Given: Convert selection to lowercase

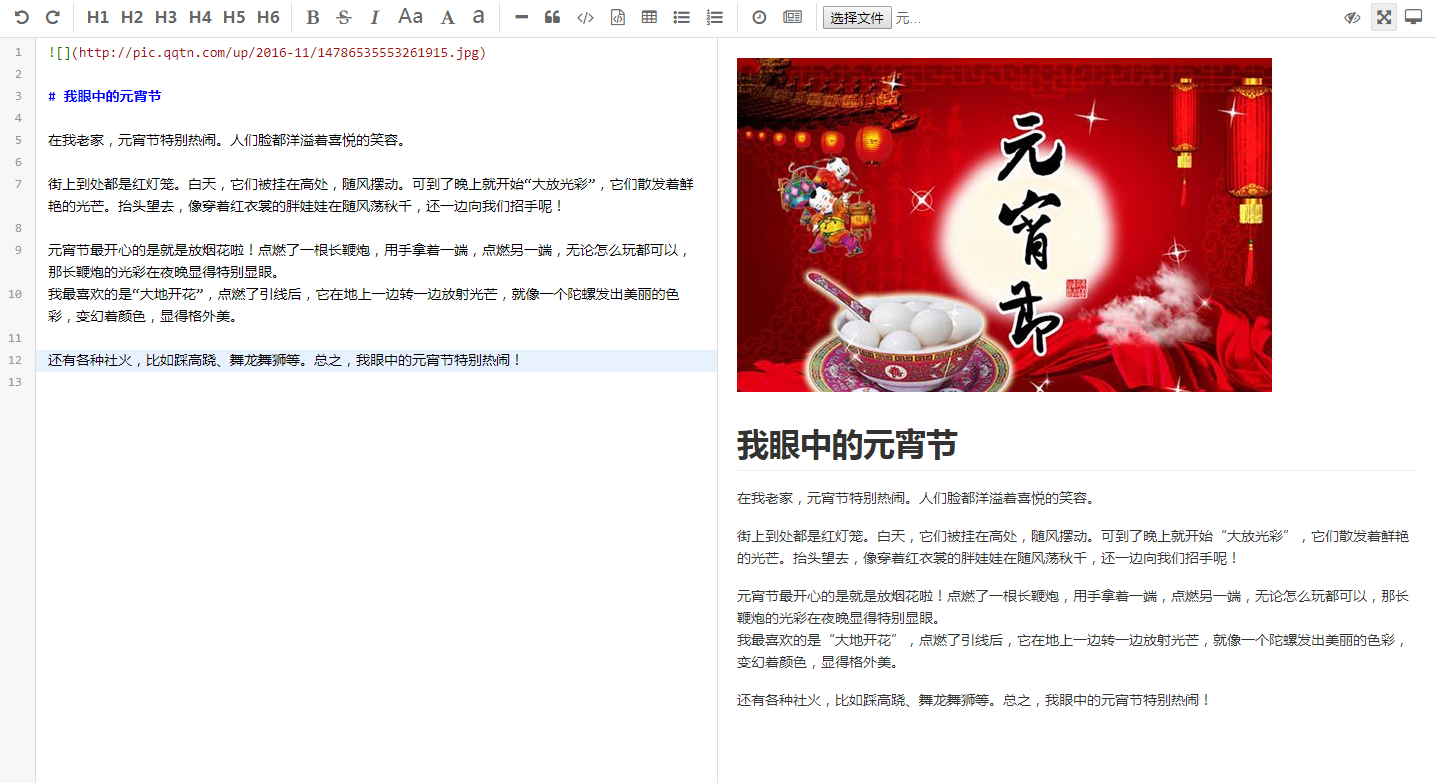Looking at the screenshot, I should pos(478,17).
